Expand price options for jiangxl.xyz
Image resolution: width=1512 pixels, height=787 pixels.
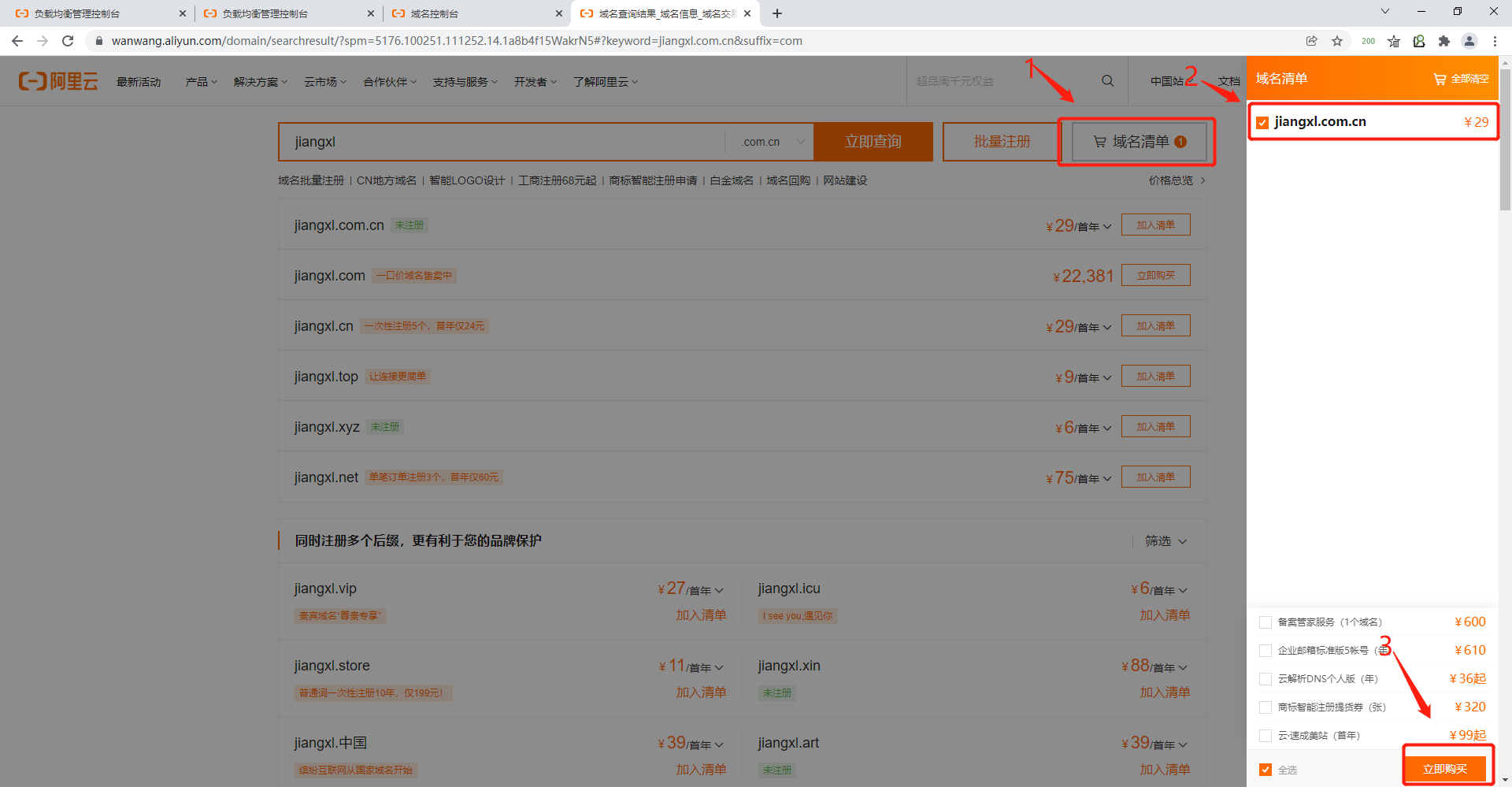coord(1107,429)
